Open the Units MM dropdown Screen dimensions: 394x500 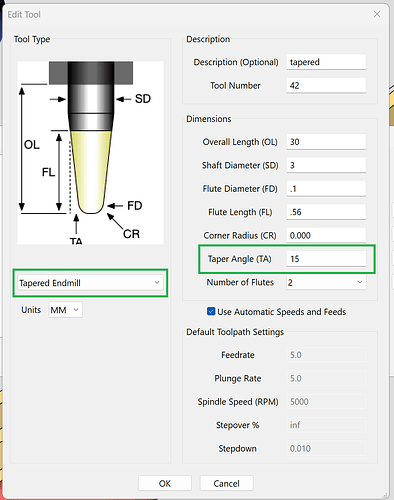tap(65, 310)
